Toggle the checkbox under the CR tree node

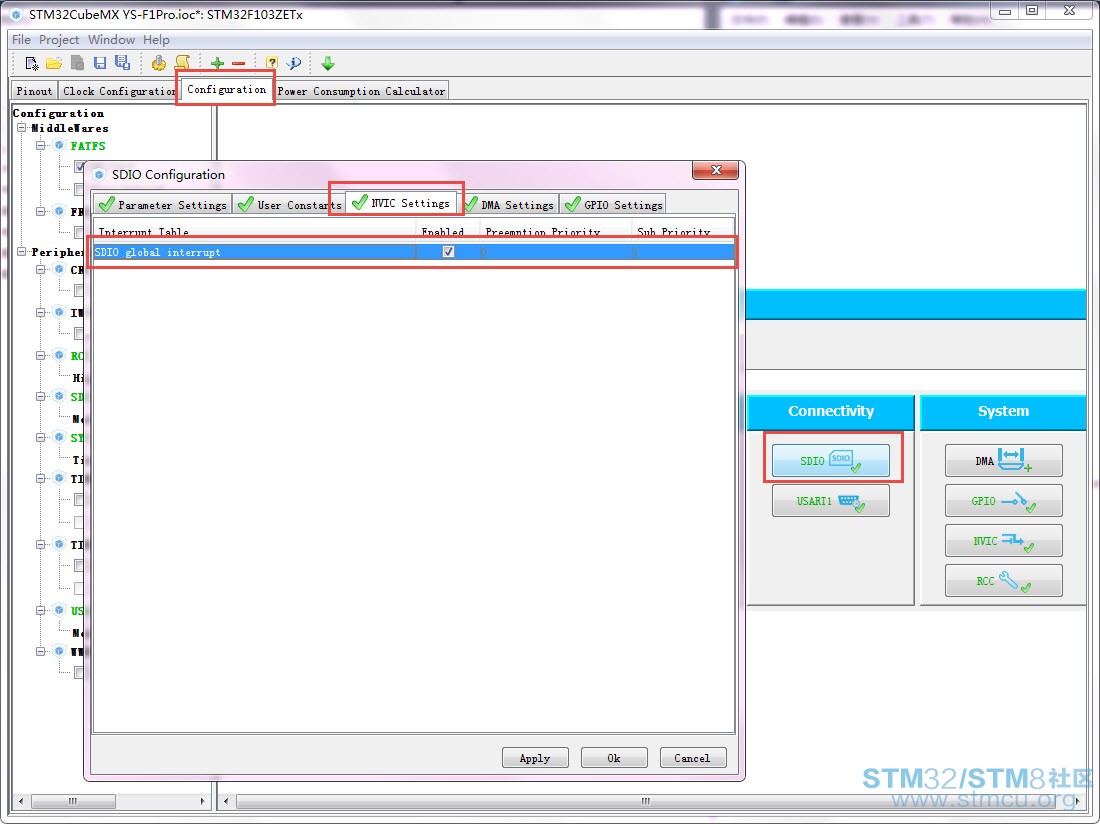click(79, 290)
